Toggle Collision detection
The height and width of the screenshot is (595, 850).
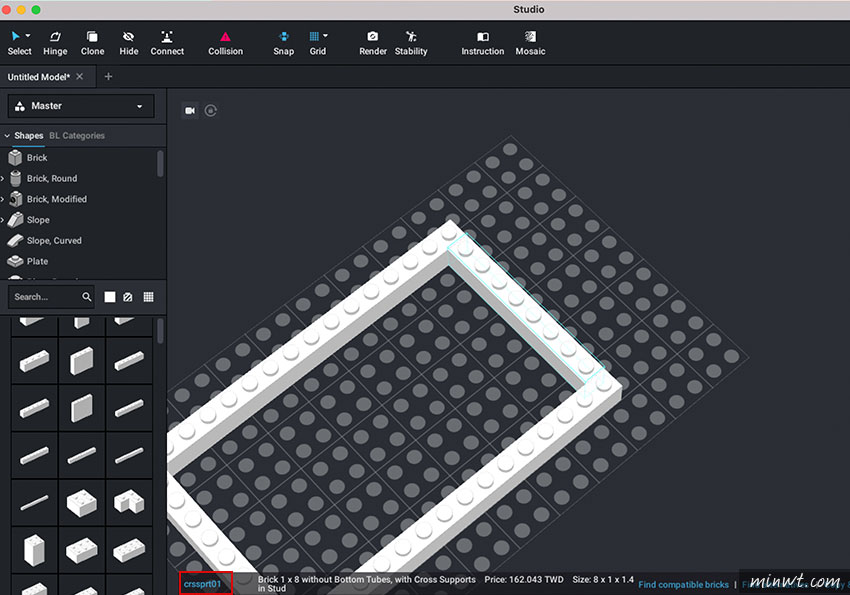(226, 43)
